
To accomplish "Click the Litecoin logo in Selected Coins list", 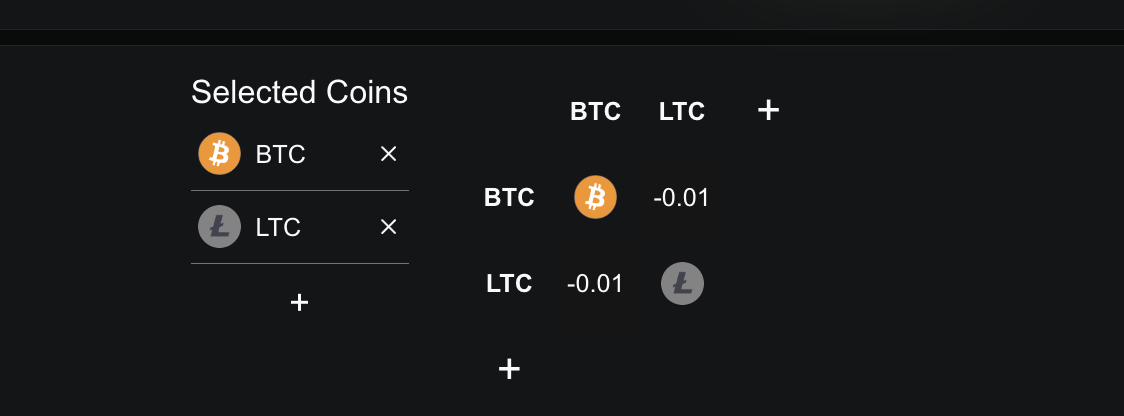I will point(219,227).
